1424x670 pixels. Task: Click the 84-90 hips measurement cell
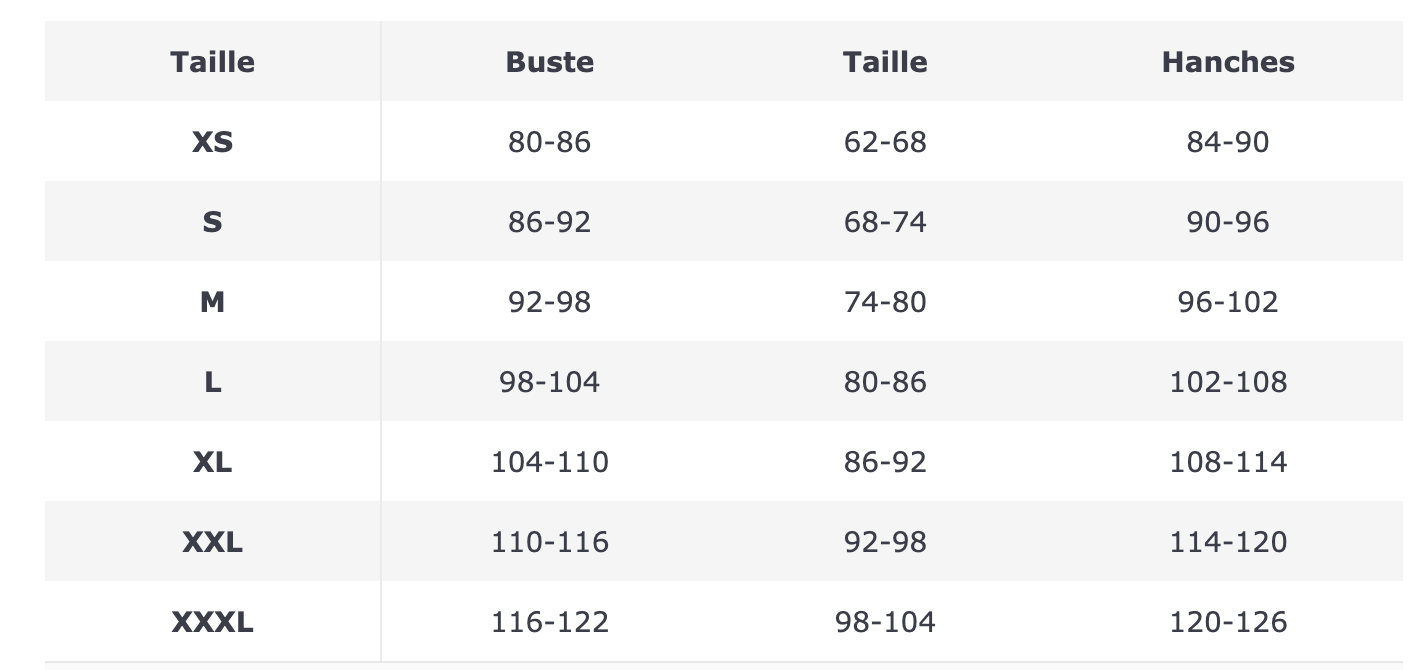click(x=1227, y=142)
